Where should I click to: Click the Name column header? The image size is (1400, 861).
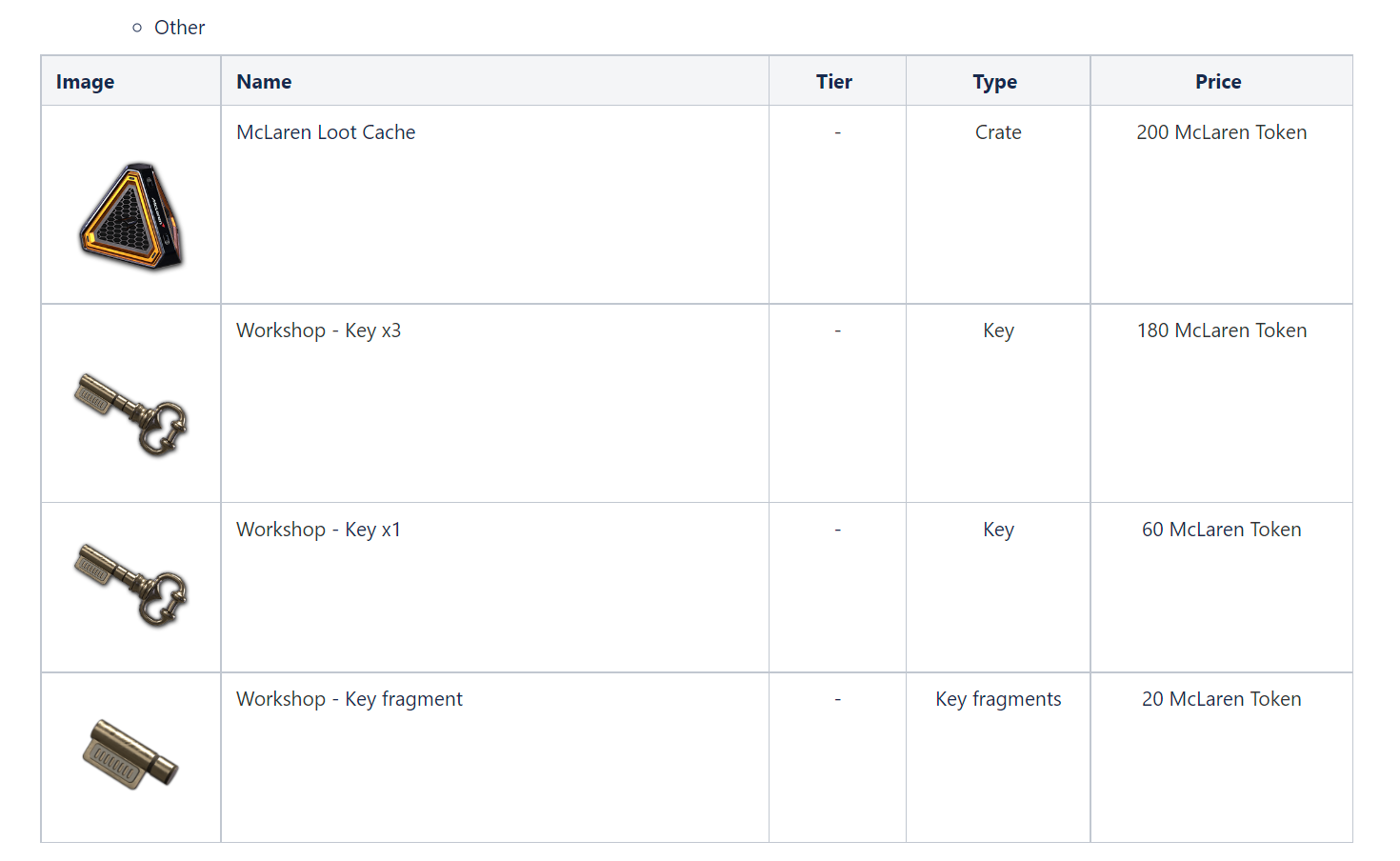pos(264,82)
